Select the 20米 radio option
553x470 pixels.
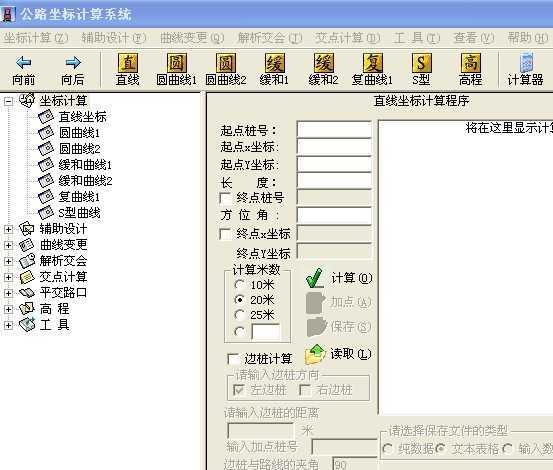239,300
